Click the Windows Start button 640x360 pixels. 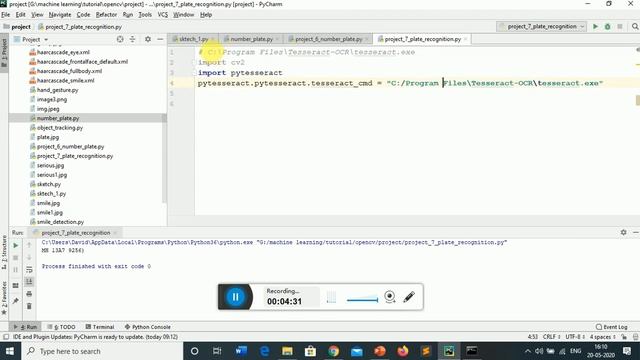10,351
